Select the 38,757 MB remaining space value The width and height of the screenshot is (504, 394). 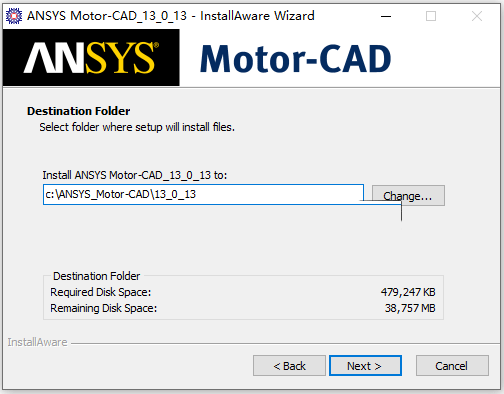[410, 308]
